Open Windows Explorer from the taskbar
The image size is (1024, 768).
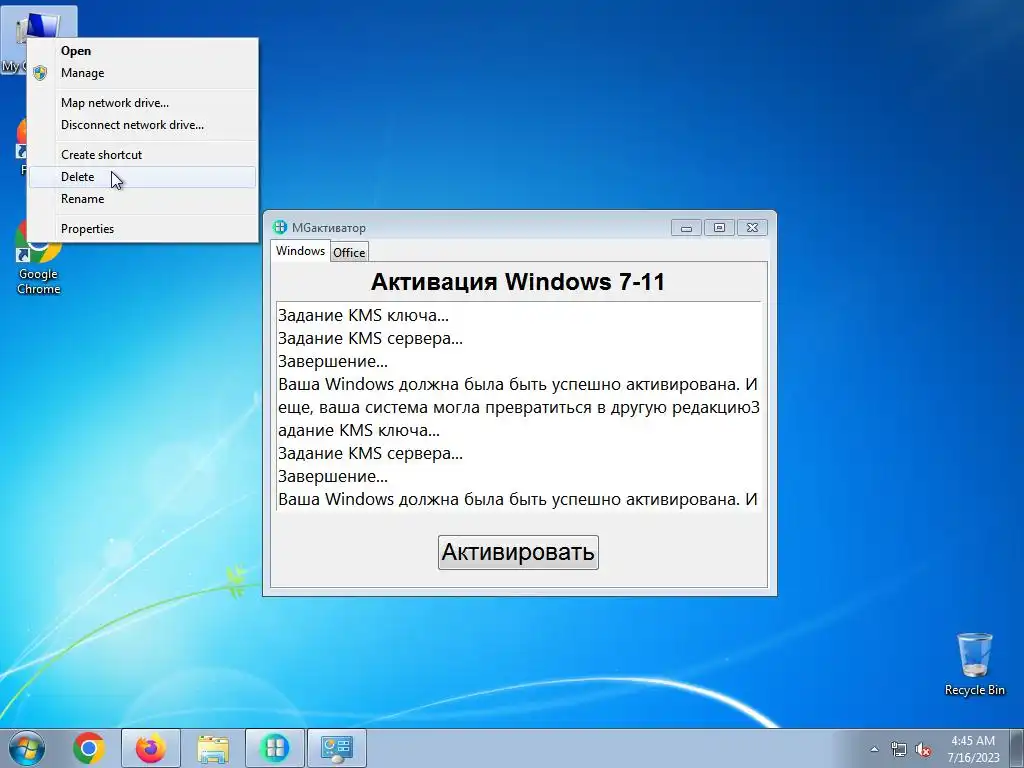pos(213,748)
